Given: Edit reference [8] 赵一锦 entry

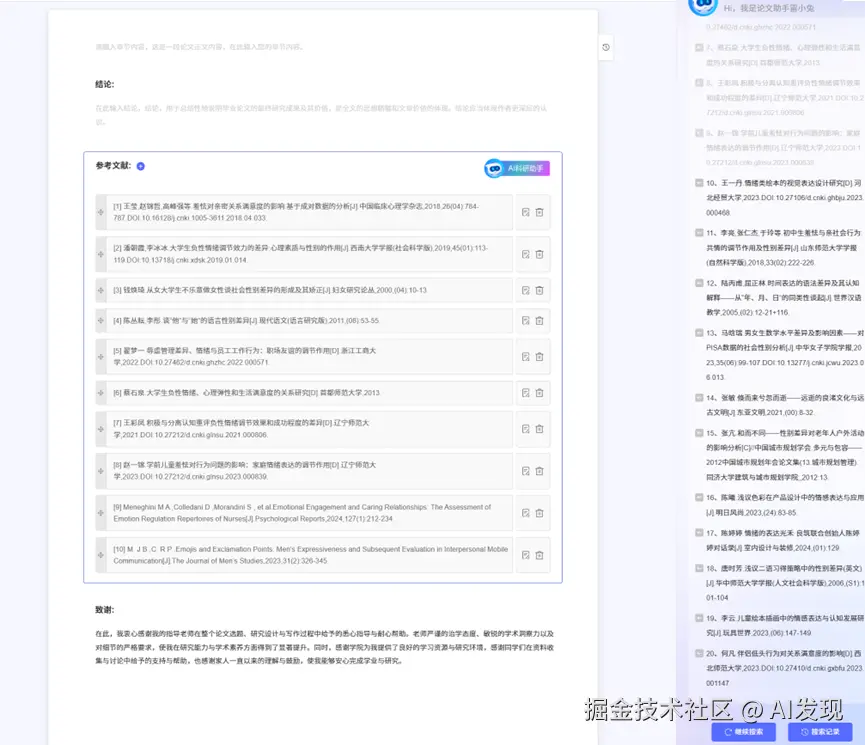Looking at the screenshot, I should pyautogui.click(x=526, y=471).
